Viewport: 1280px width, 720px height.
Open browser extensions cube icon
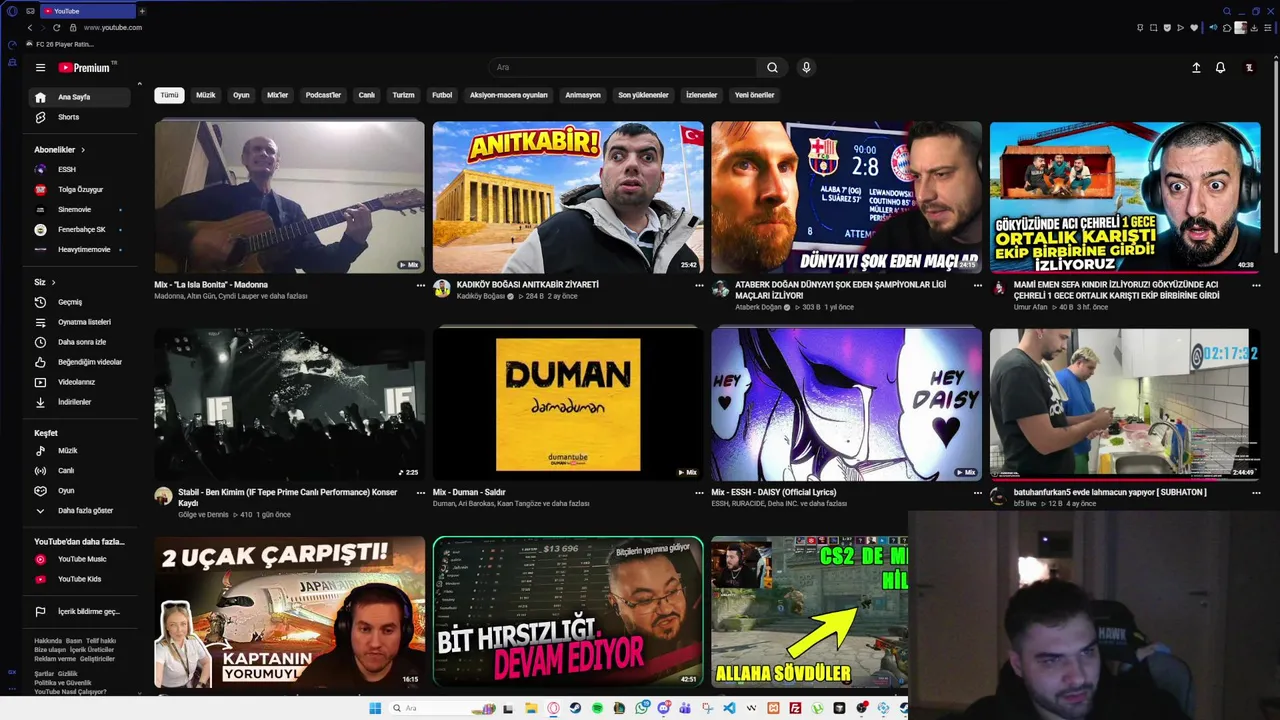click(1227, 28)
